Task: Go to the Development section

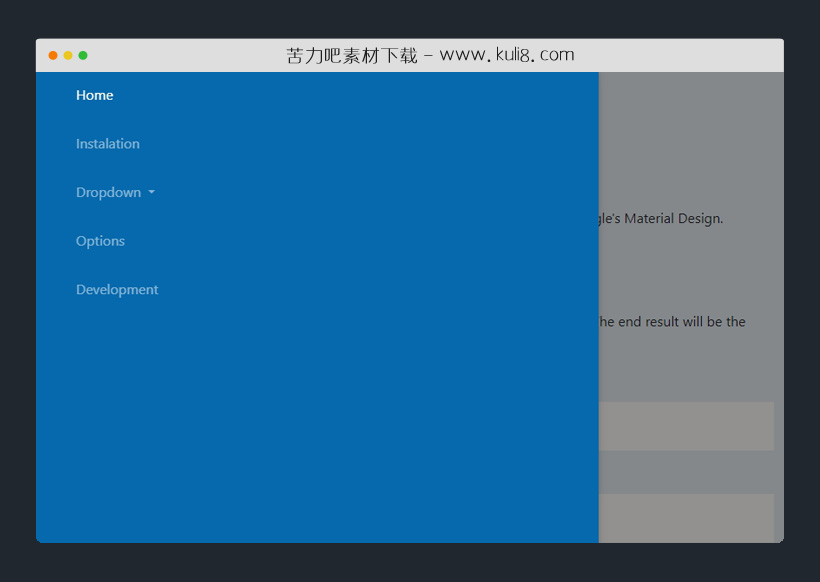Action: coord(117,289)
